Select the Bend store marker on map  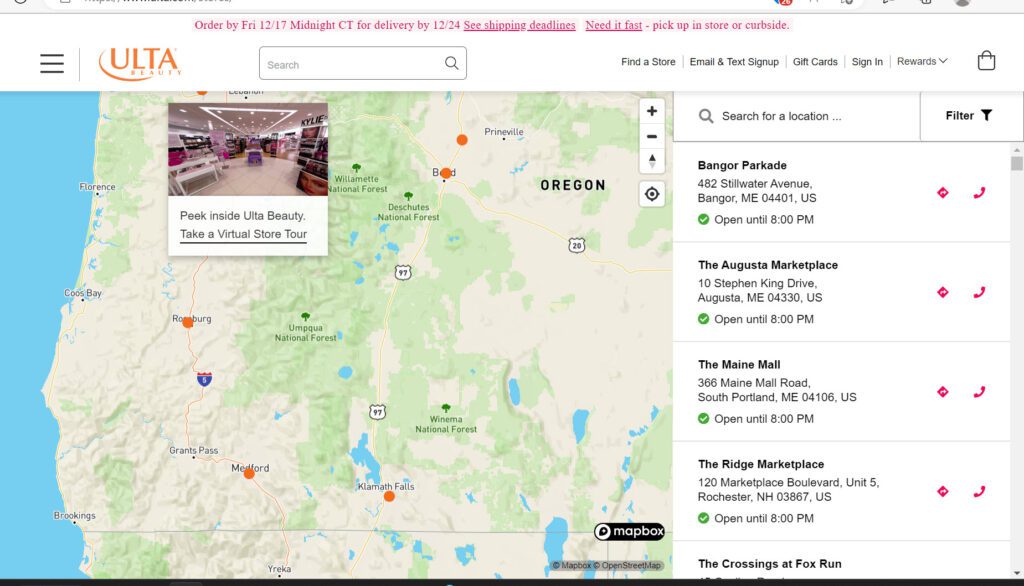(445, 173)
